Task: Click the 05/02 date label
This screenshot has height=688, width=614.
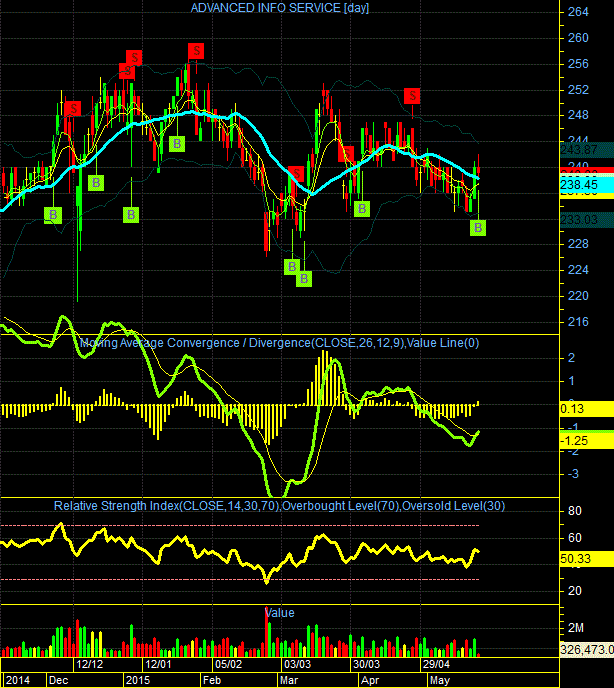Action: point(228,664)
